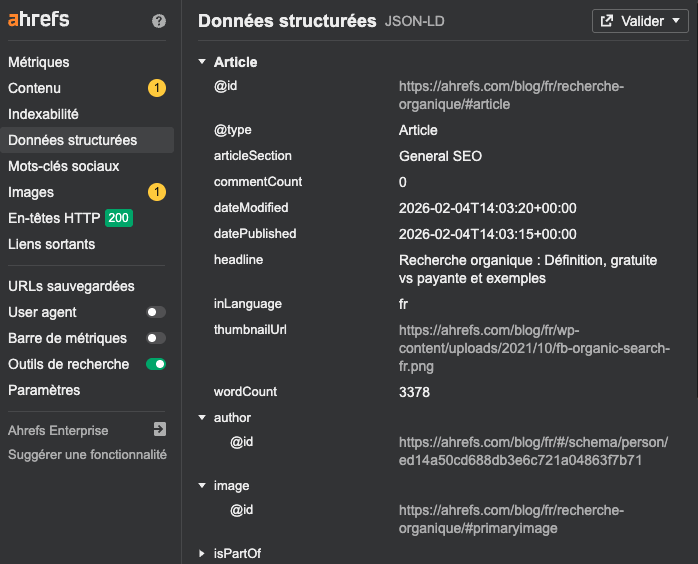Go to Liens sortants

pyautogui.click(x=52, y=244)
